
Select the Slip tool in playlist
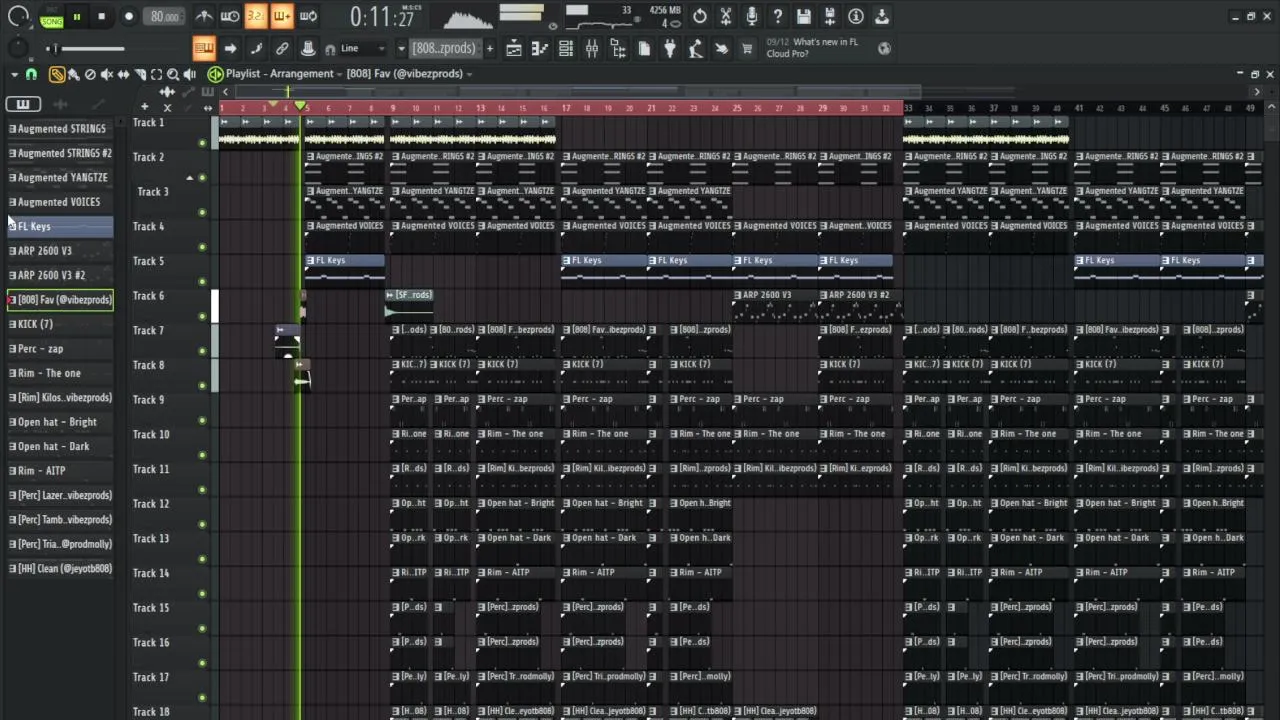tap(124, 74)
